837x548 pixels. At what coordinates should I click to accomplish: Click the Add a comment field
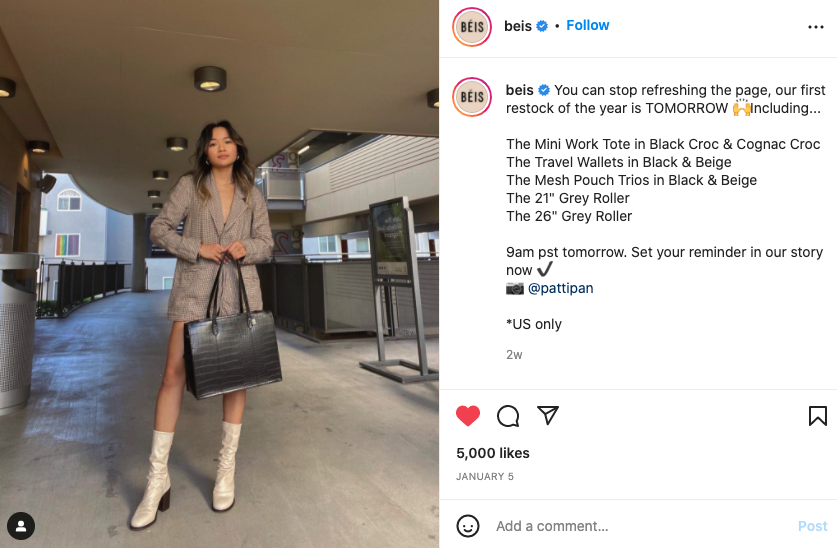[641, 526]
